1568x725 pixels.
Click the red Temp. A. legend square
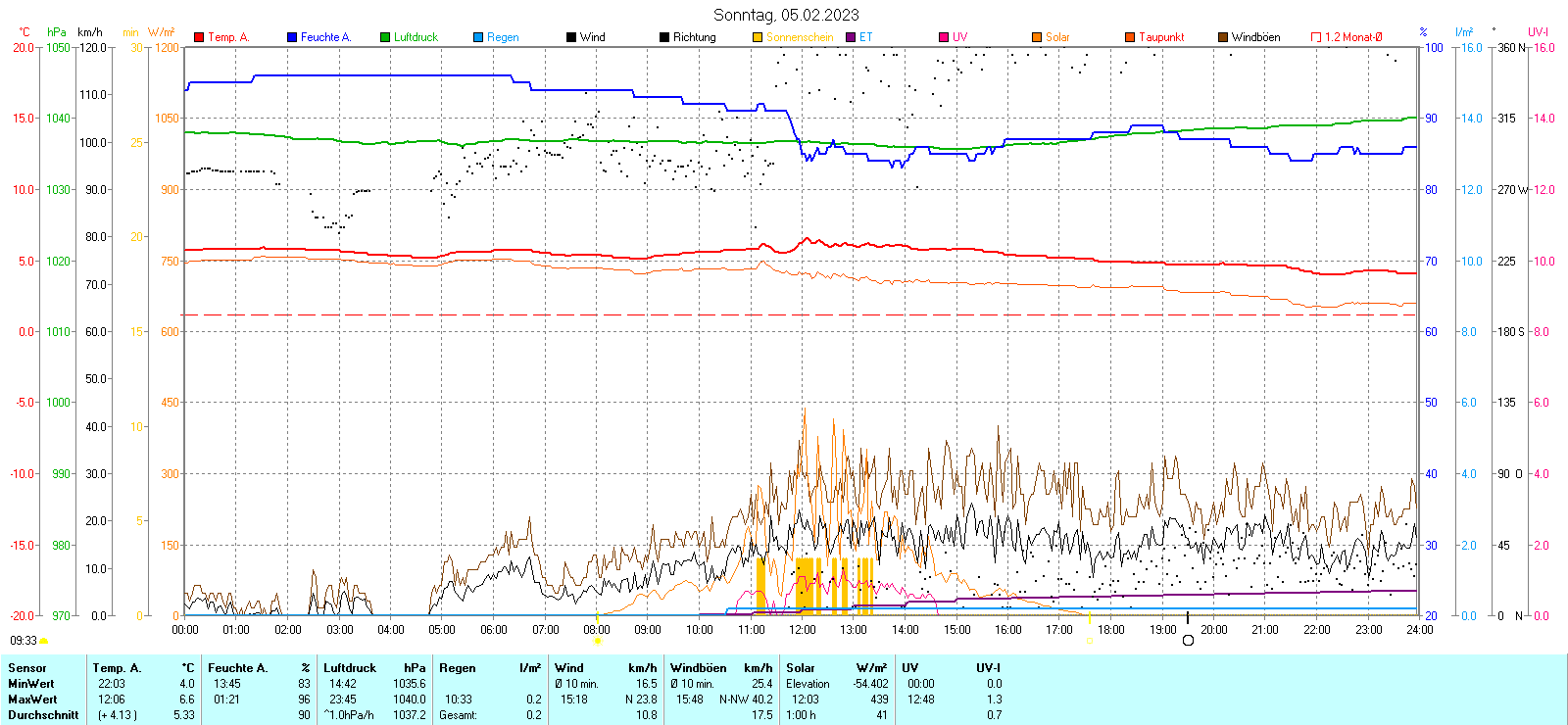(199, 37)
